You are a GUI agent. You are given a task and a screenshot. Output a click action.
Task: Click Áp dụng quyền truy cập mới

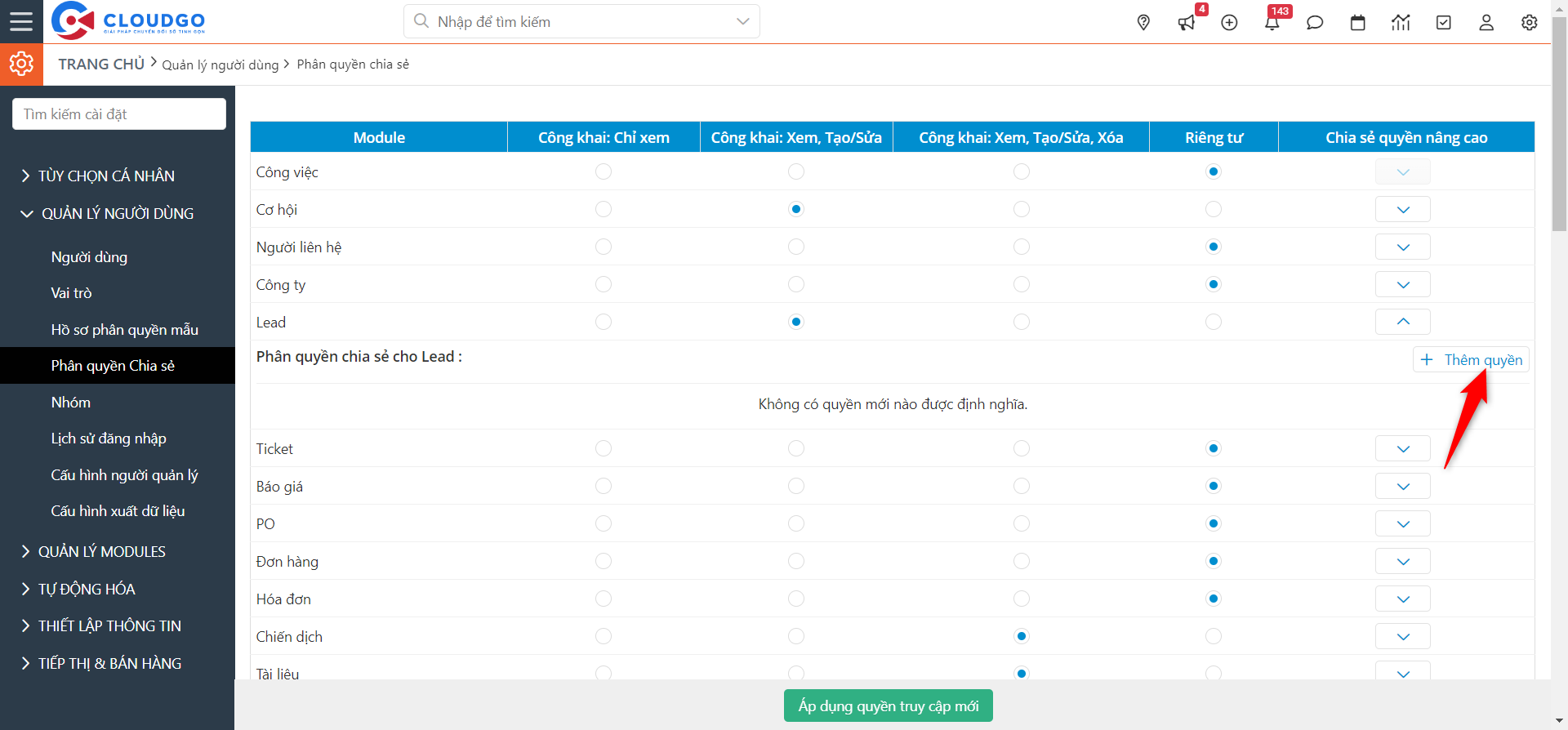(889, 706)
